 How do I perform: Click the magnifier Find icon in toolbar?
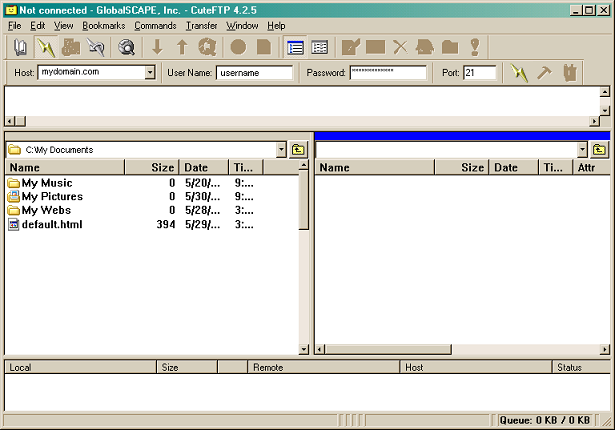(x=127, y=47)
